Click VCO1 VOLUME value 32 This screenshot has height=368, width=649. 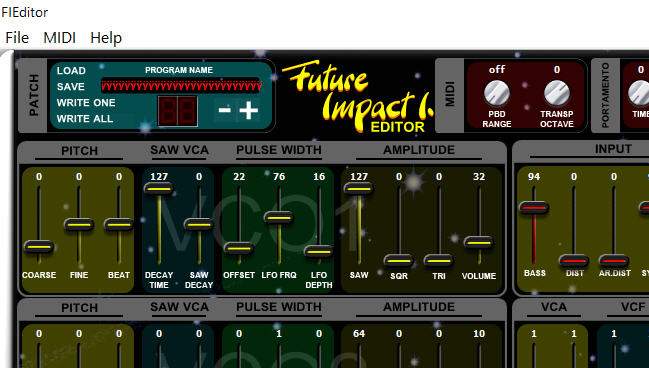pos(479,177)
